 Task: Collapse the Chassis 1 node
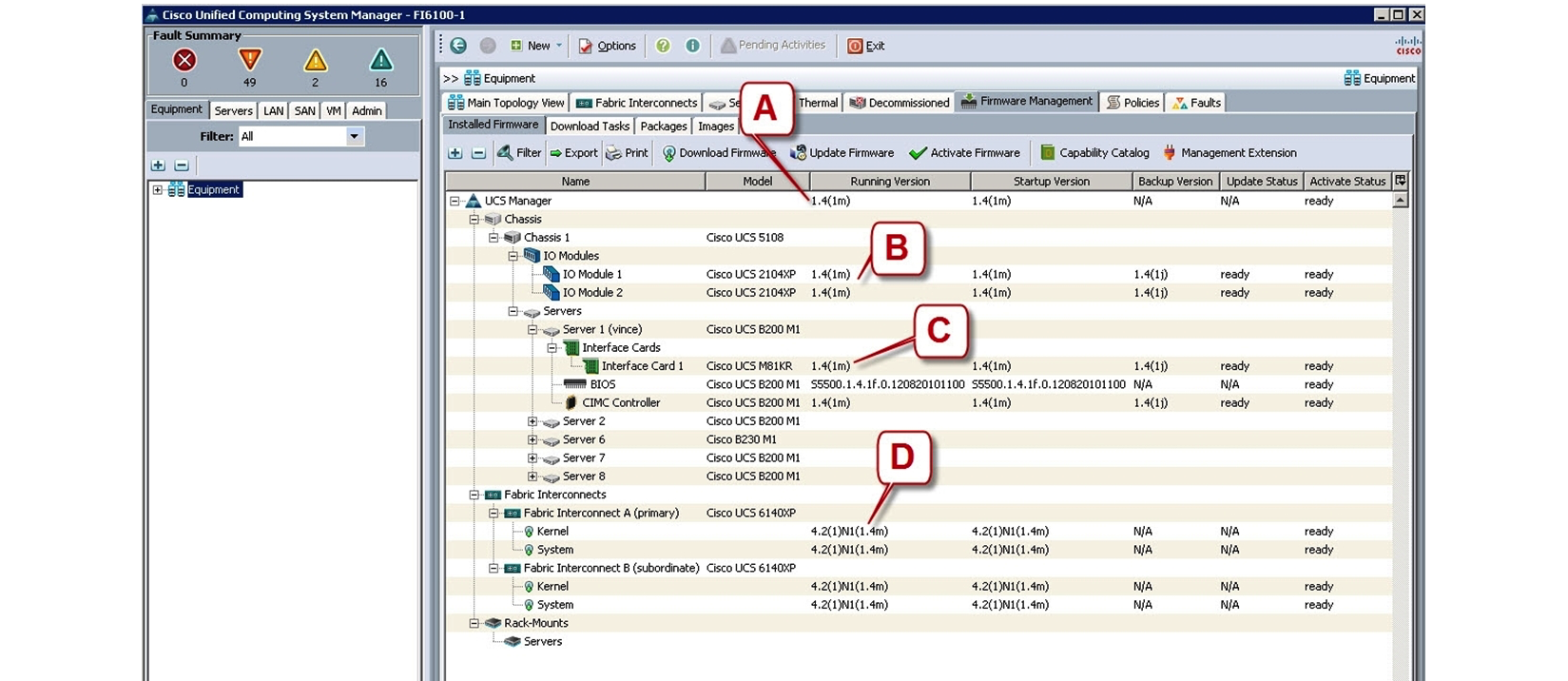[x=494, y=238]
